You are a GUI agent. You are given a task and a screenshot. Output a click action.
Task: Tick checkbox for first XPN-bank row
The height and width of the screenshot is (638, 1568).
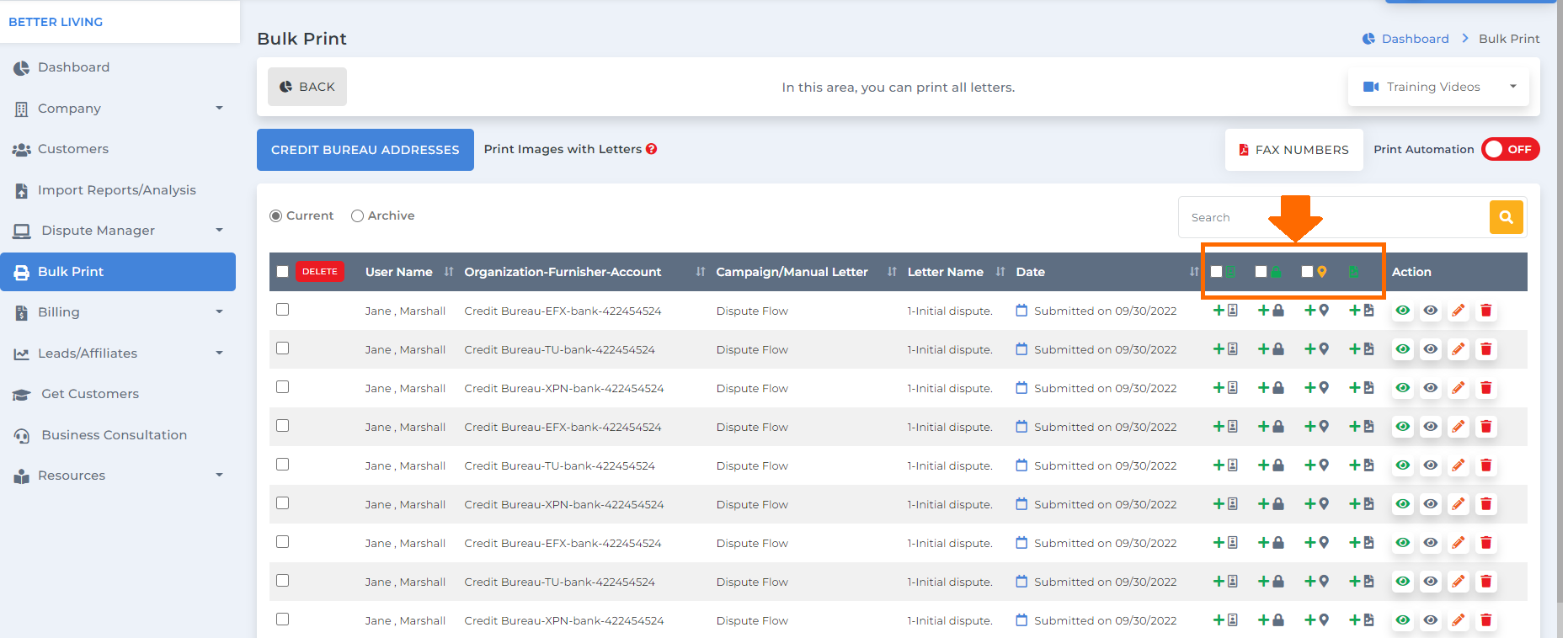(283, 387)
